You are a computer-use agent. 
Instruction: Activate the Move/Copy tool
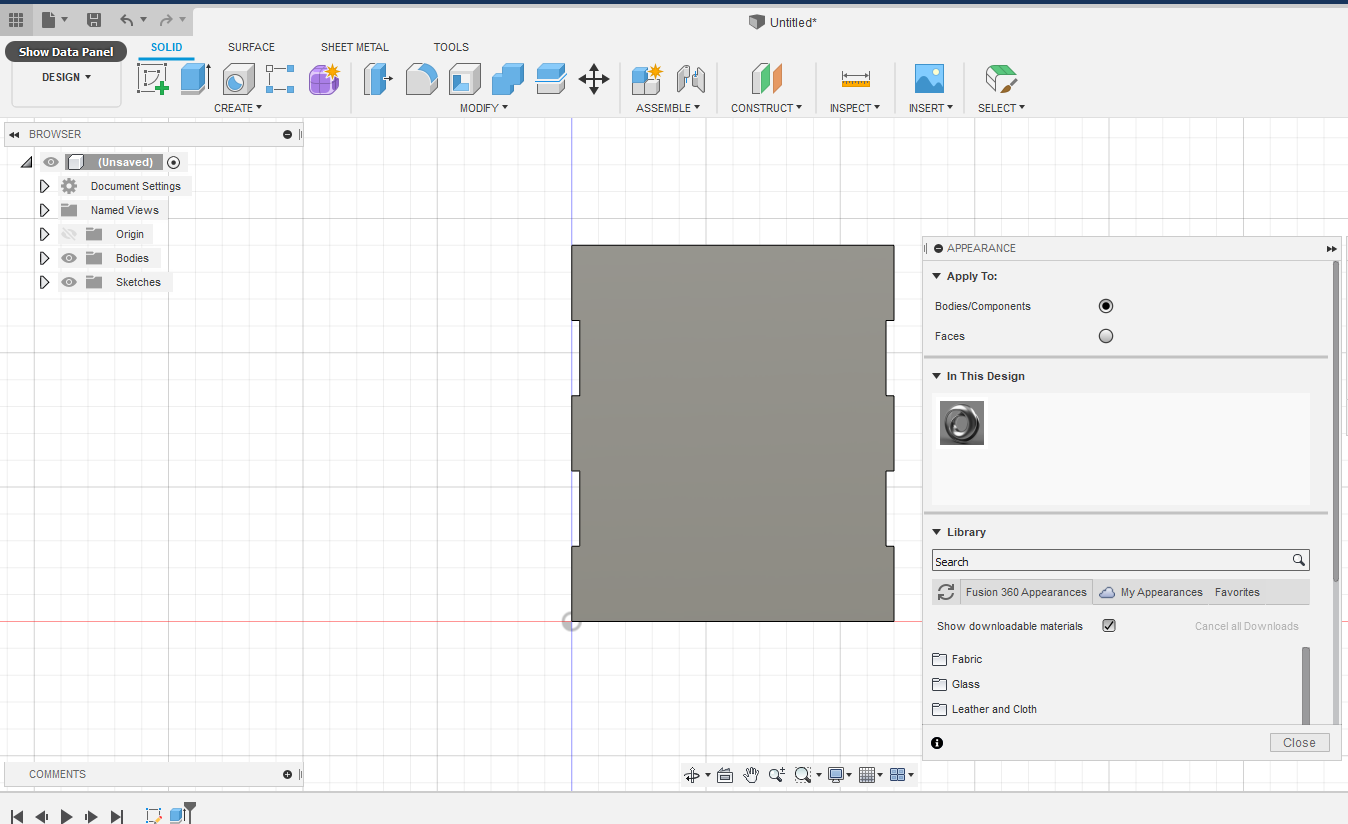tap(594, 79)
